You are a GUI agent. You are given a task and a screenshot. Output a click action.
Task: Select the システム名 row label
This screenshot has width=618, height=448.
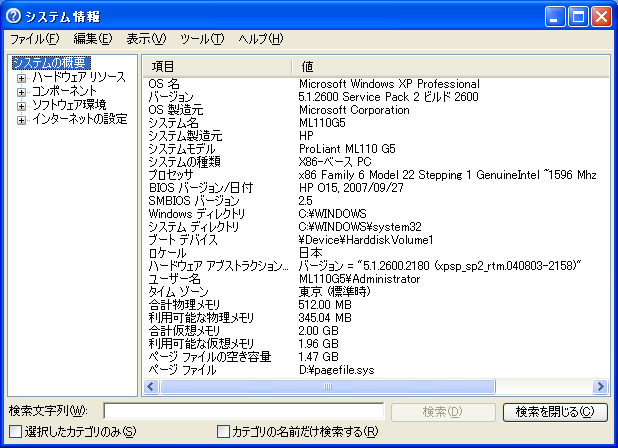pos(173,123)
